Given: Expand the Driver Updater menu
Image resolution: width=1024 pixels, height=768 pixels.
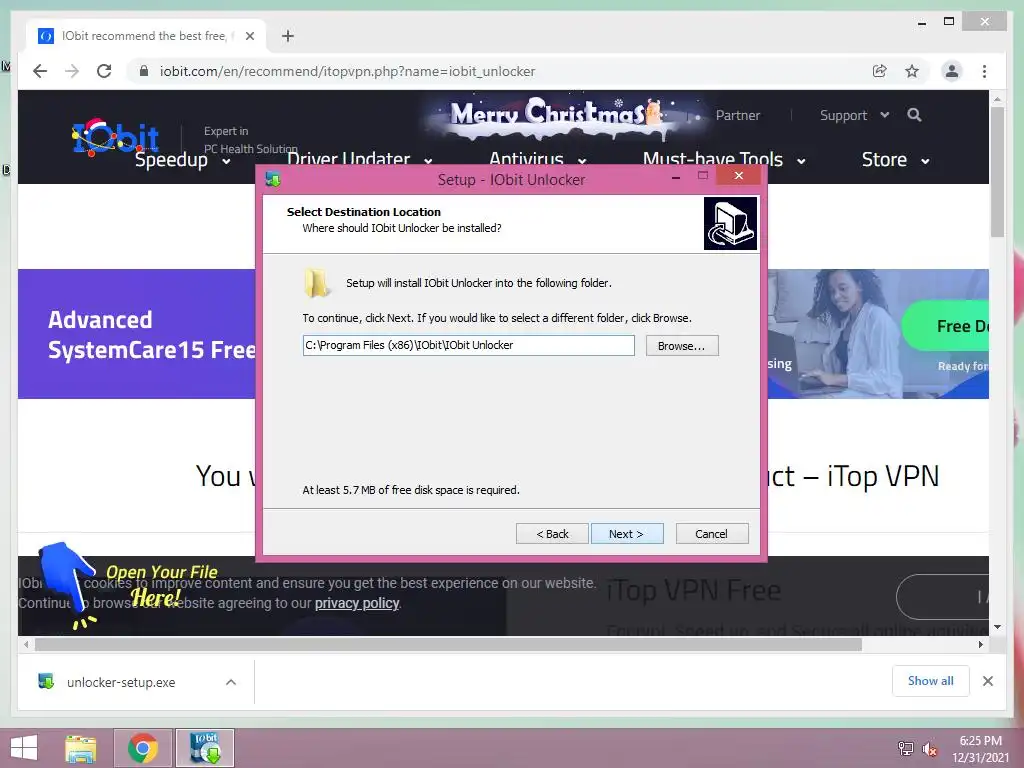Looking at the screenshot, I should [359, 160].
